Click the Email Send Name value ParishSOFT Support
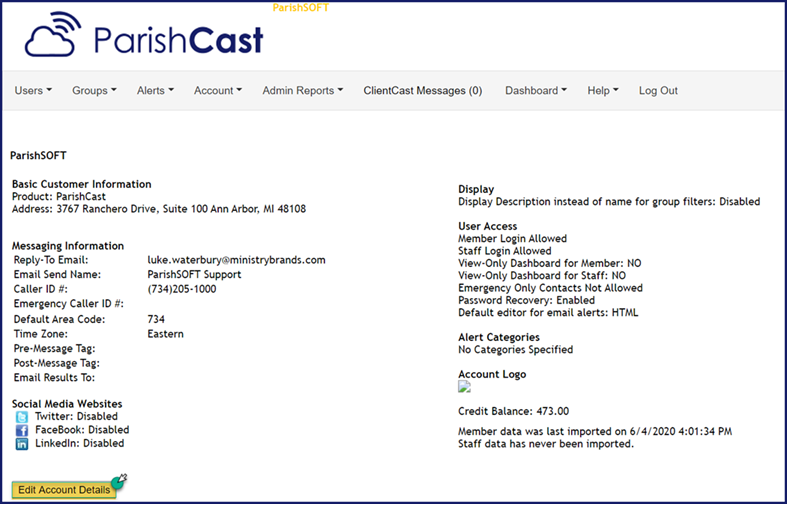Viewport: 787px width, 505px height. (194, 275)
